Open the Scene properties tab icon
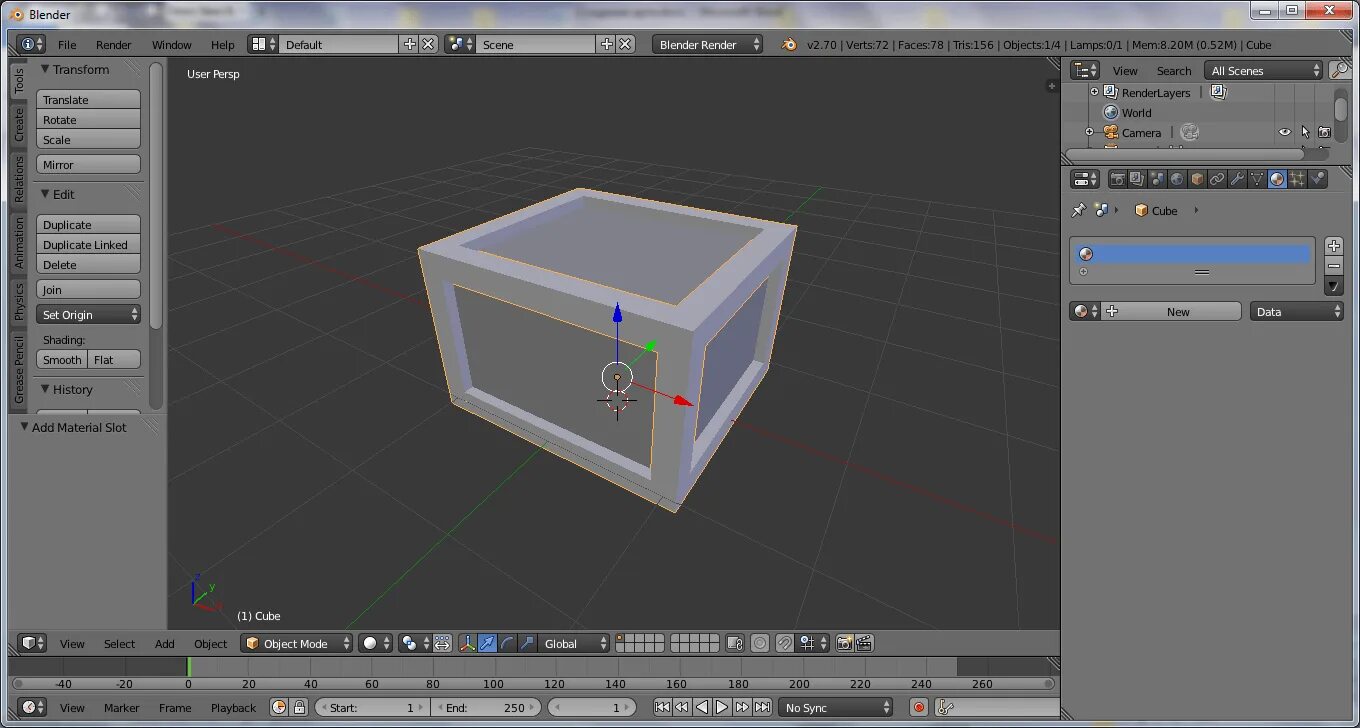Screen dimensions: 1360x728 [x=1157, y=179]
